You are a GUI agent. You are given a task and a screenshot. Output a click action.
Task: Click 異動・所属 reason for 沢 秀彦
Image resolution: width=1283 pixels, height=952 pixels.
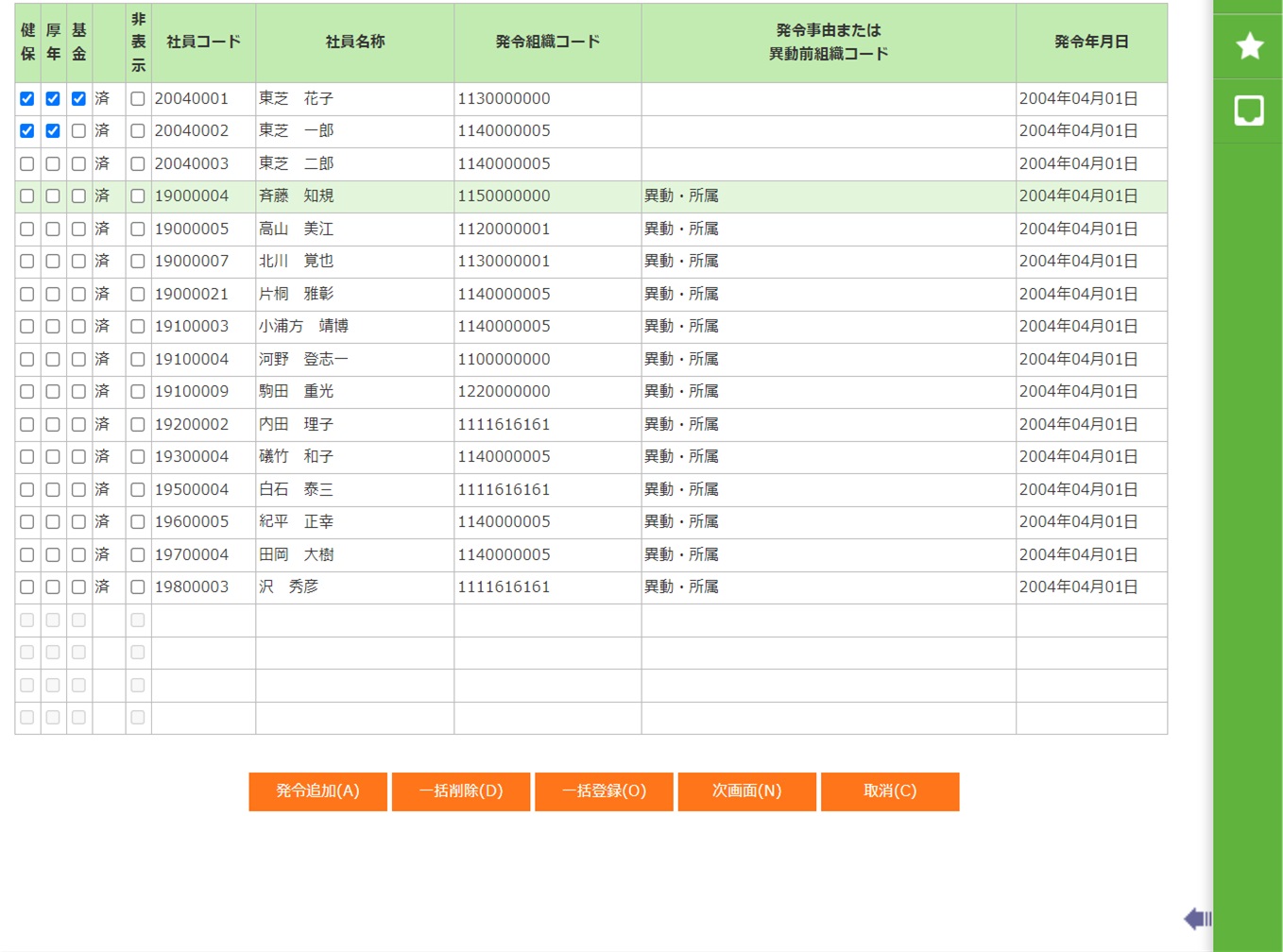(681, 587)
